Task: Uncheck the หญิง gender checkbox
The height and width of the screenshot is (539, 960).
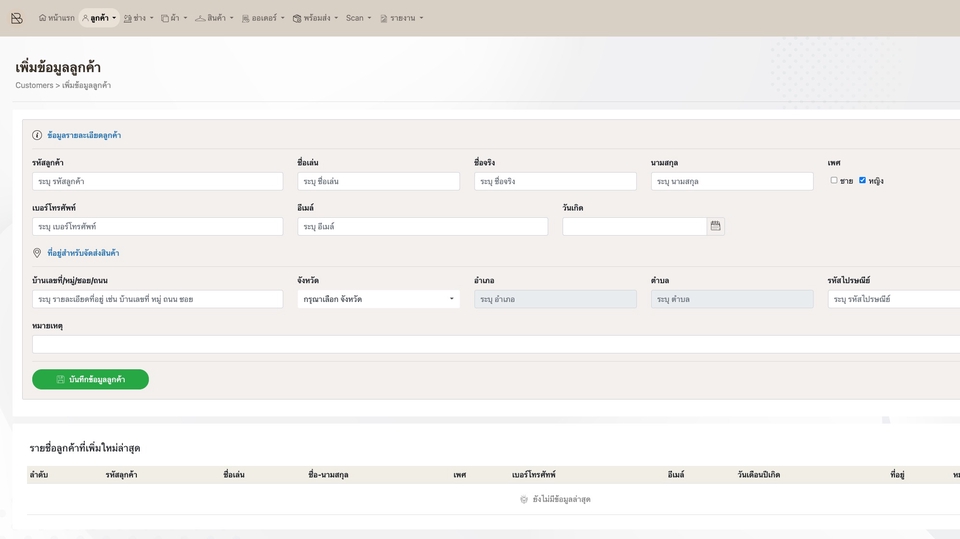Action: (x=862, y=181)
